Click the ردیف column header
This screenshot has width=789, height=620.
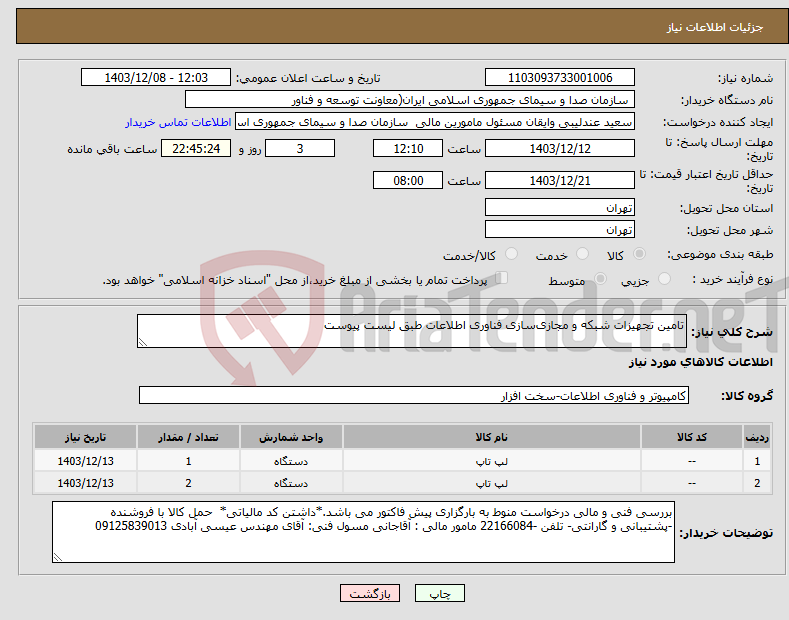point(757,437)
